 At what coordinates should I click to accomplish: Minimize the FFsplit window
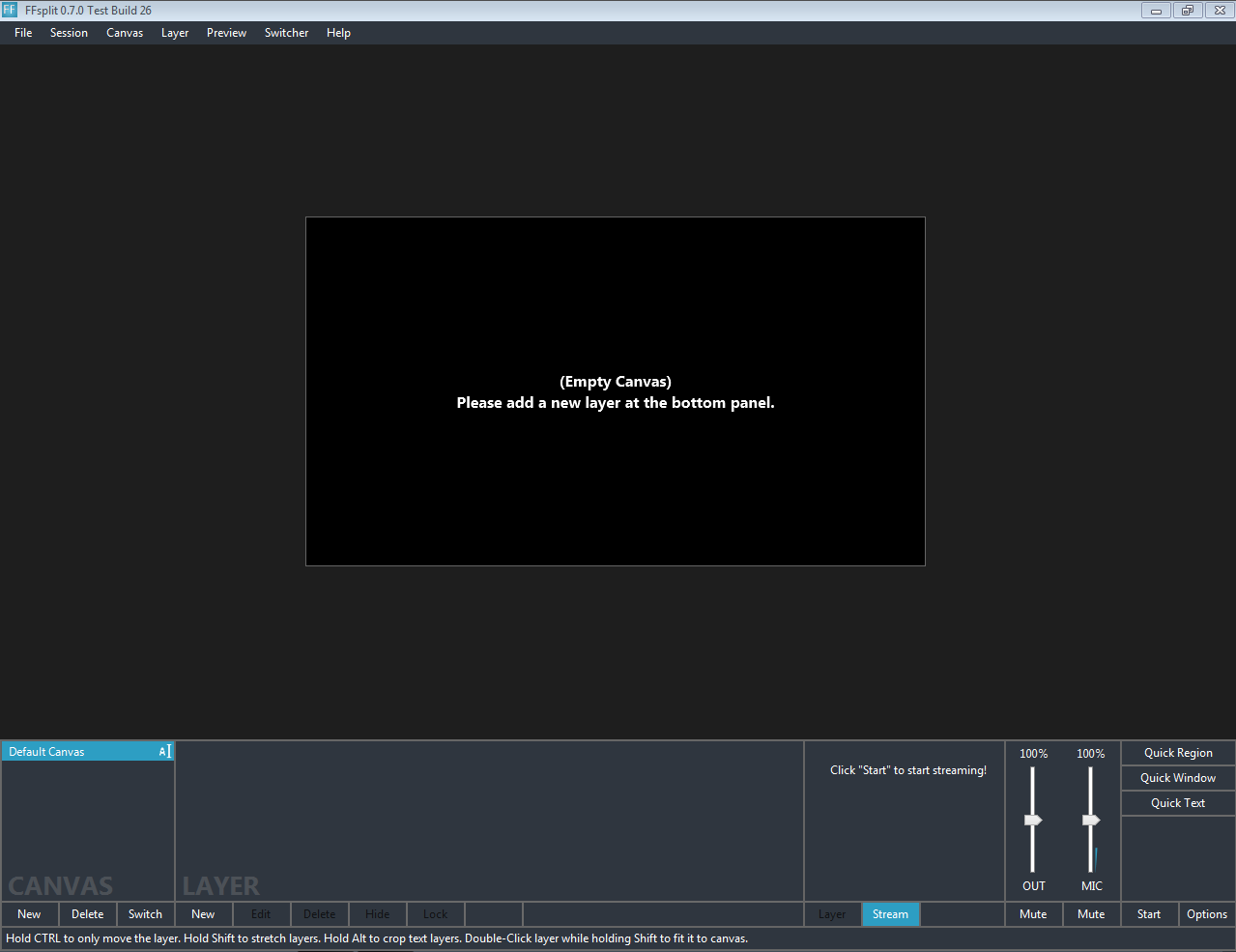tap(1156, 11)
